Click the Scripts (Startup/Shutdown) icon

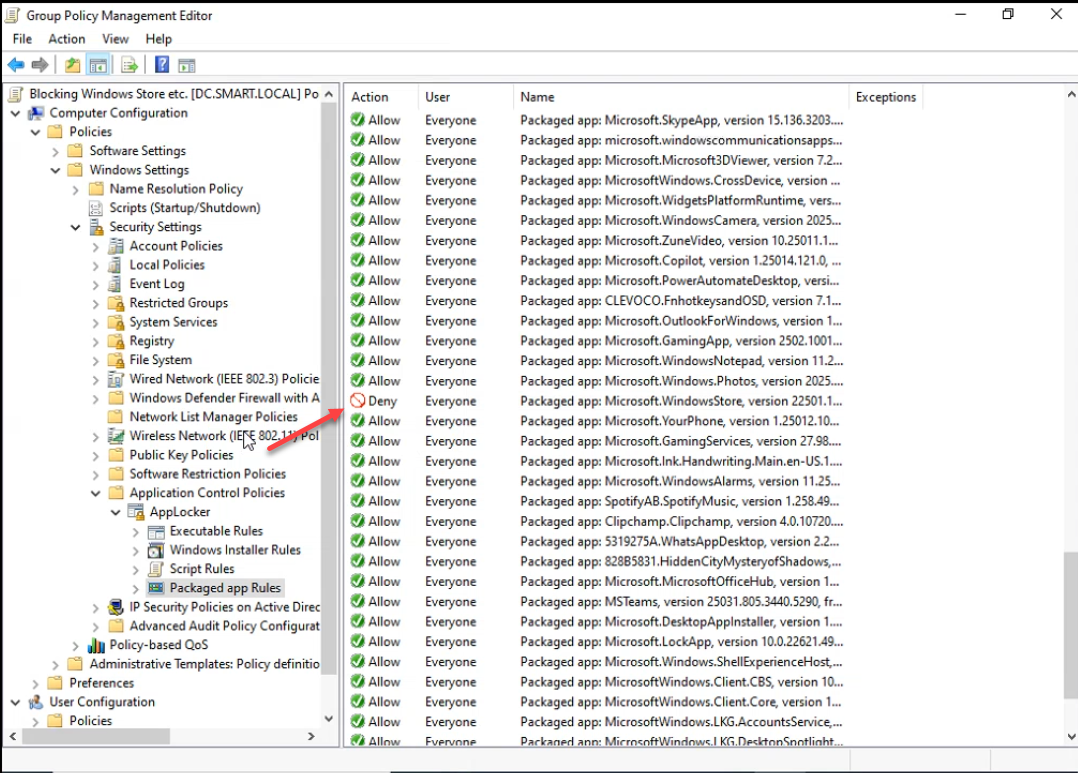(x=96, y=208)
